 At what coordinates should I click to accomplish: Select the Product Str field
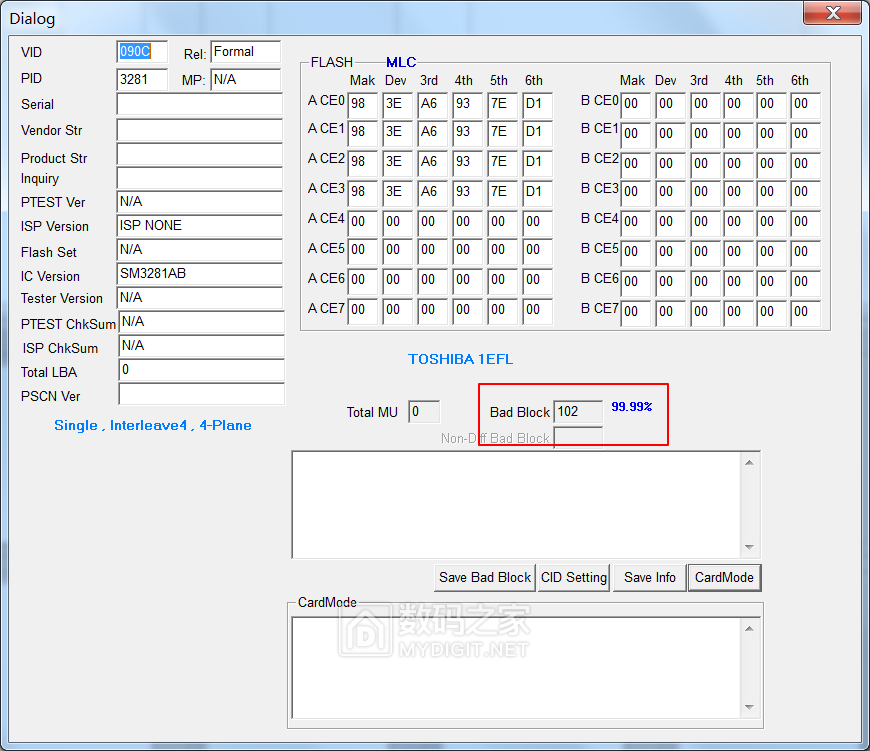(x=200, y=155)
